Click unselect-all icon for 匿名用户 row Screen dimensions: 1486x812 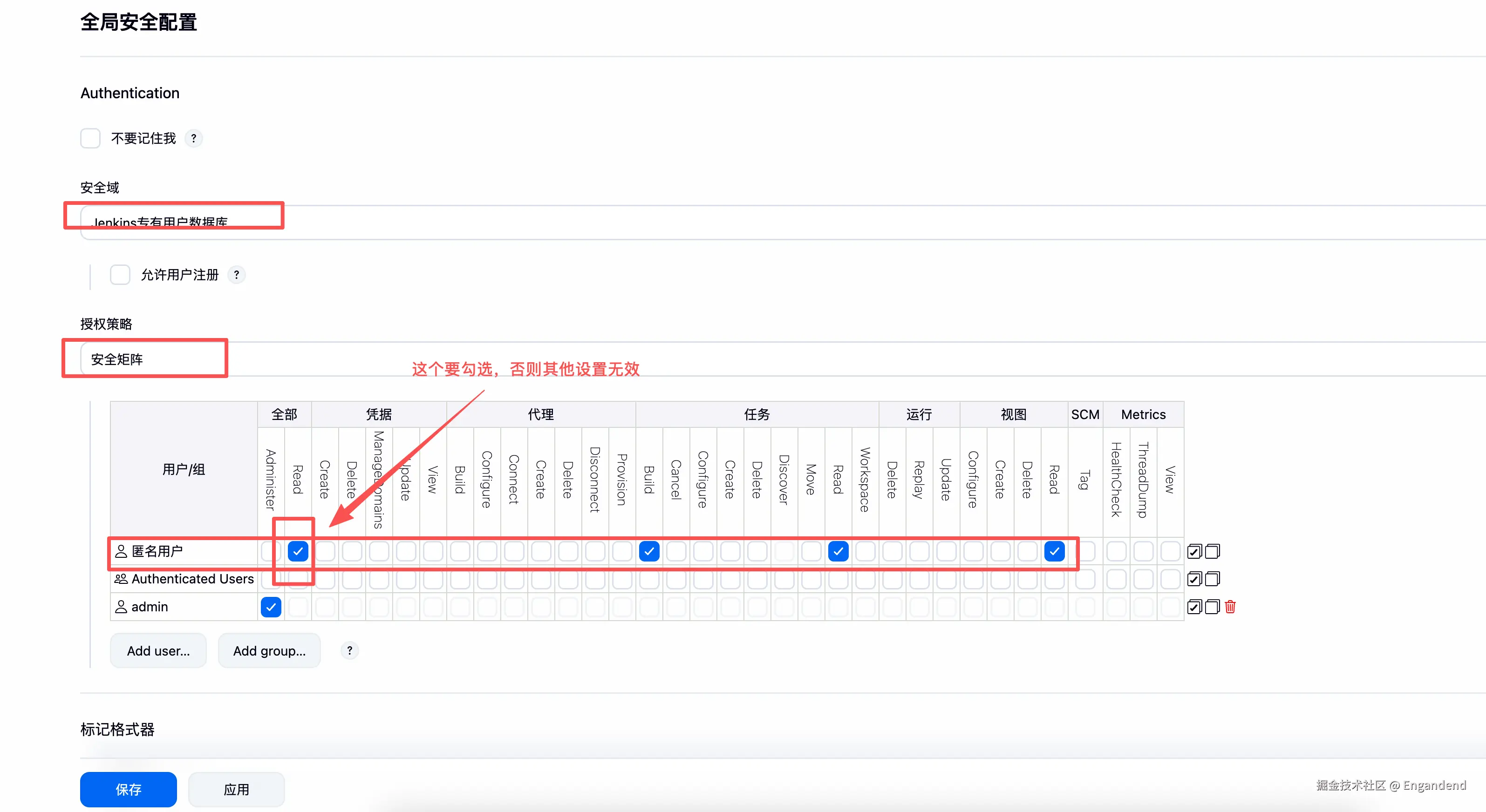(1212, 551)
